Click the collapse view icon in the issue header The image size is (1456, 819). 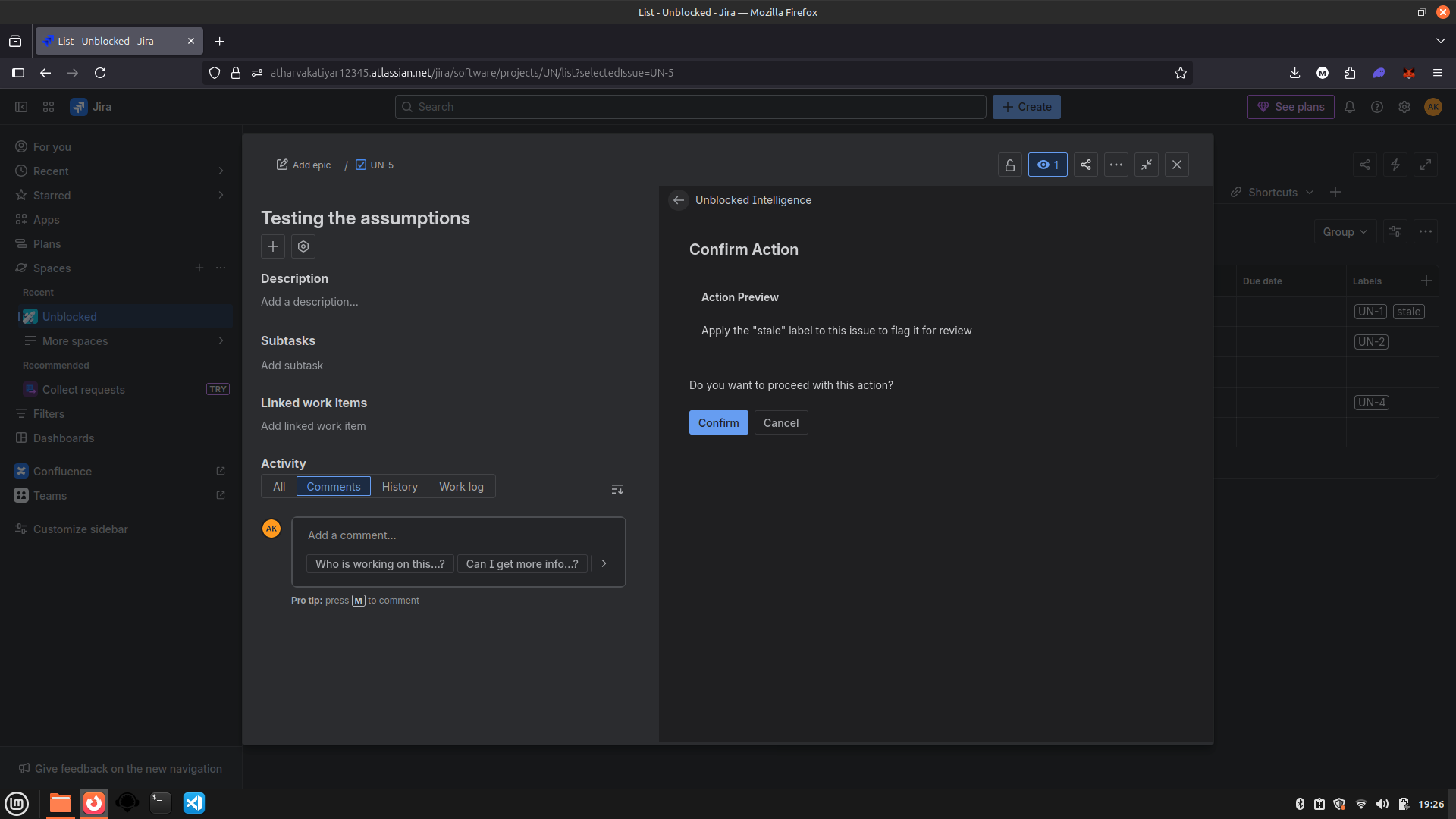pyautogui.click(x=1146, y=165)
